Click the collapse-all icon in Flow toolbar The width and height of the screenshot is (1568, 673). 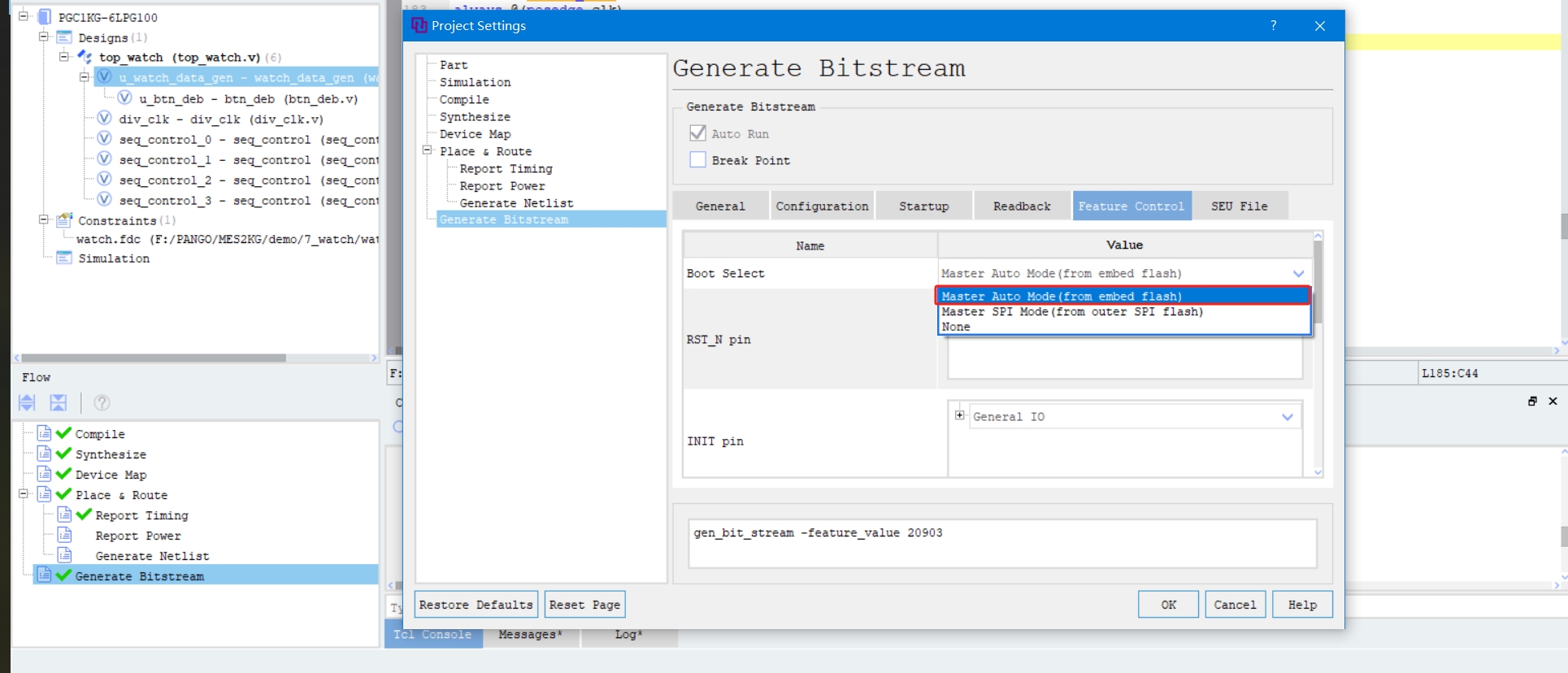[x=59, y=402]
